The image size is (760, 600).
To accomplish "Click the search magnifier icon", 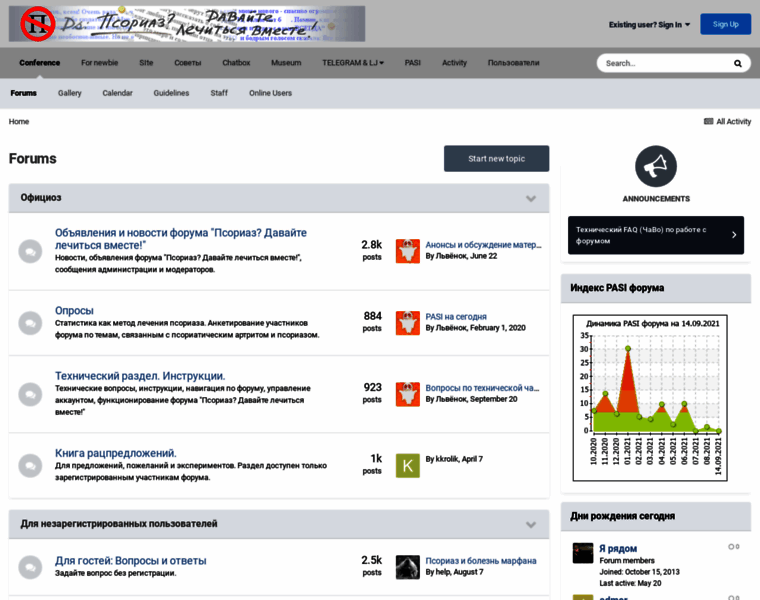I will (x=738, y=63).
